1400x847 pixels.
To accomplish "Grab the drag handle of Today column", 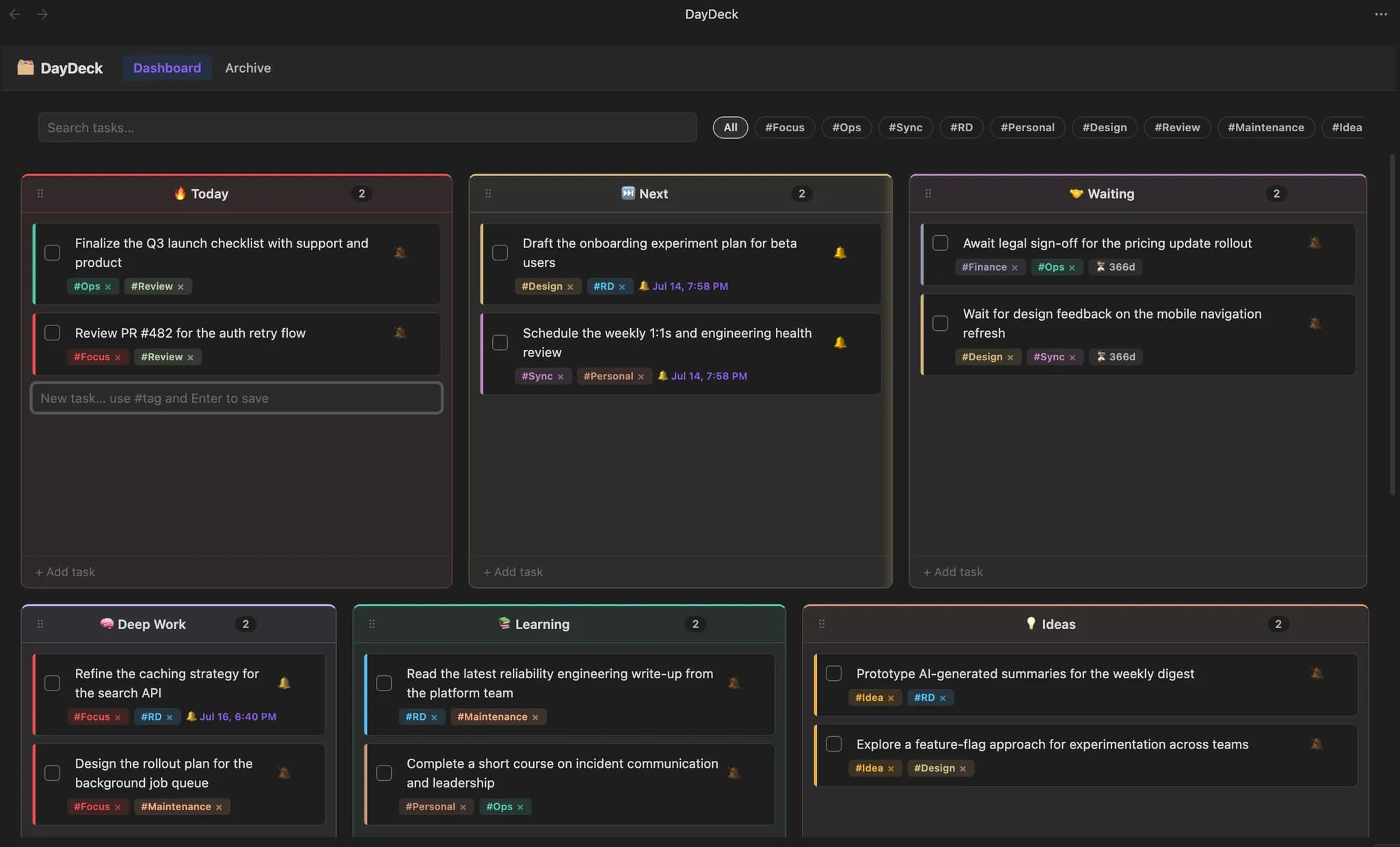I will pyautogui.click(x=40, y=193).
